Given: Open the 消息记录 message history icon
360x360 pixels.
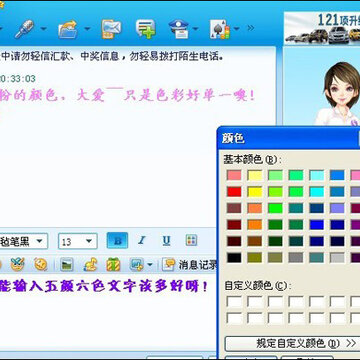Looking at the screenshot, I should pos(169,265).
